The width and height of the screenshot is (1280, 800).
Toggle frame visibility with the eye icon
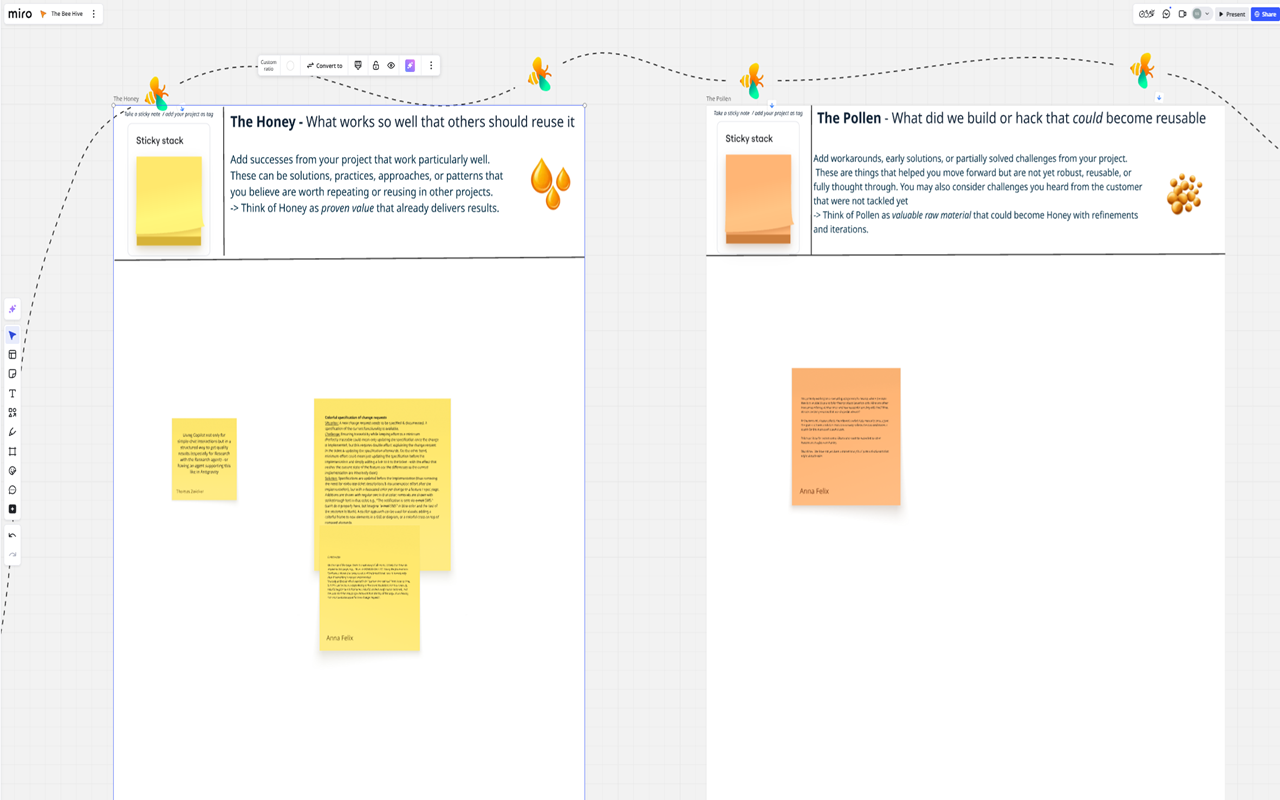[x=391, y=66]
